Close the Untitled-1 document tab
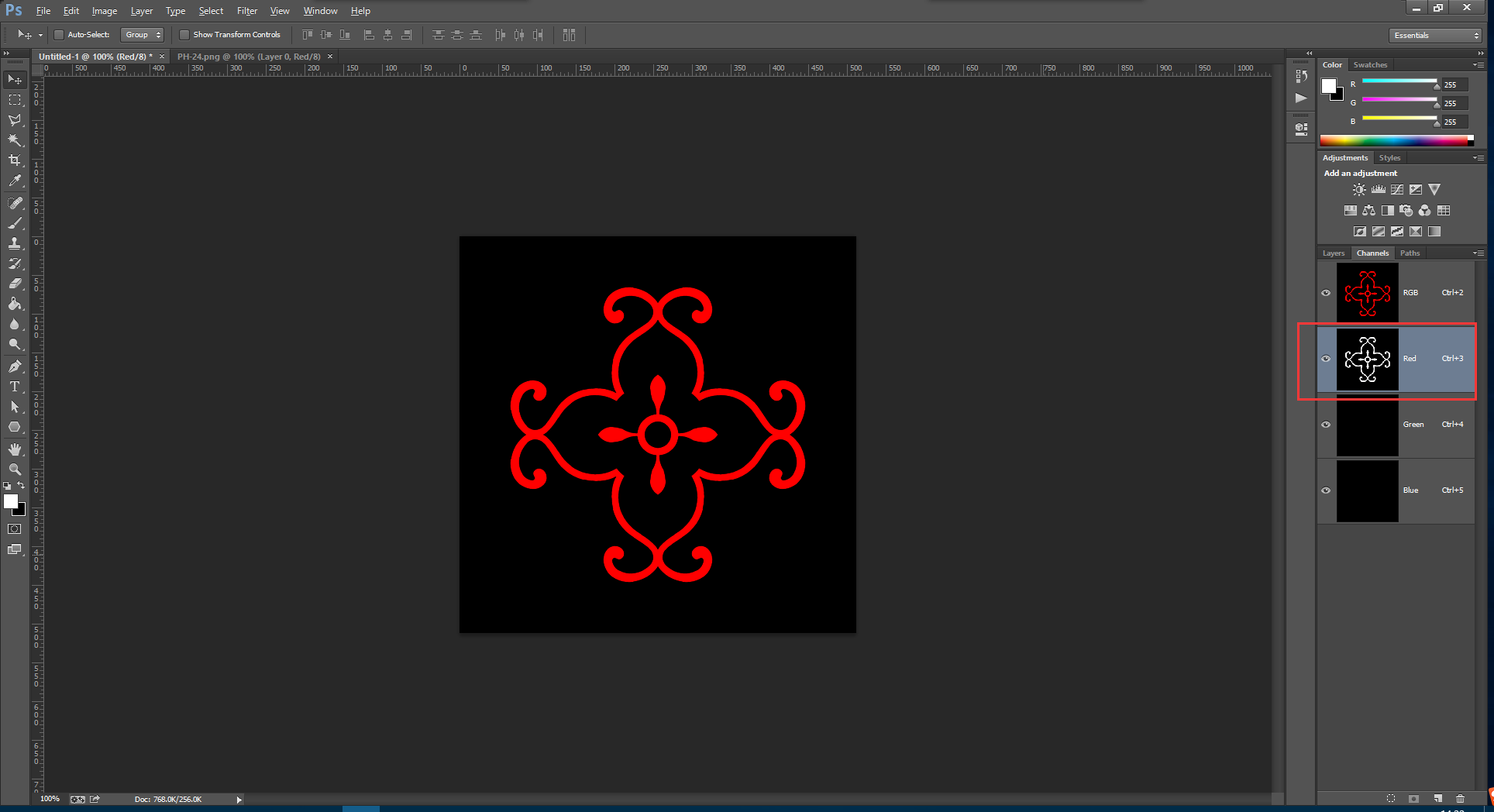The image size is (1494, 812). point(162,57)
